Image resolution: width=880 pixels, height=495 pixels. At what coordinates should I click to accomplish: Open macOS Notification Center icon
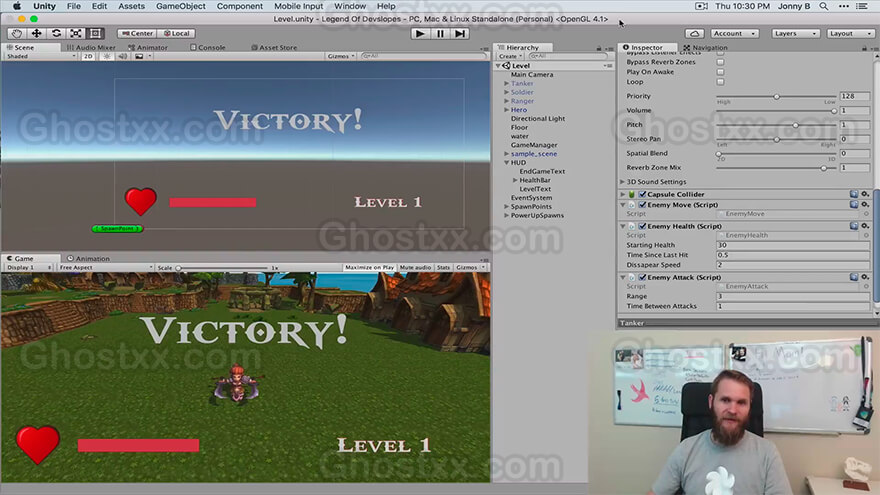tap(862, 6)
